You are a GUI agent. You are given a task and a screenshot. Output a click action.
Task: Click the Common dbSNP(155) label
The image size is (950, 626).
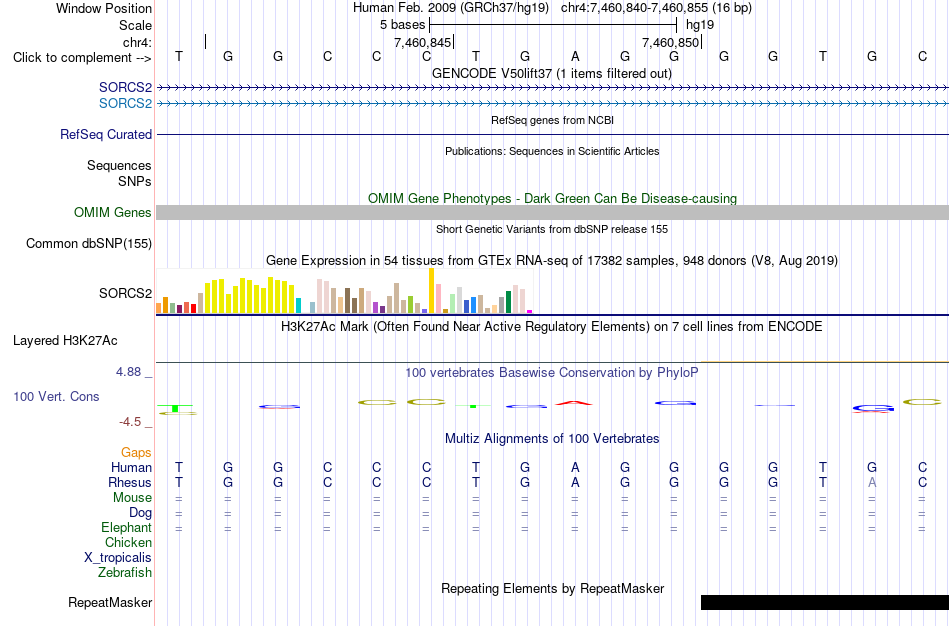pyautogui.click(x=88, y=244)
